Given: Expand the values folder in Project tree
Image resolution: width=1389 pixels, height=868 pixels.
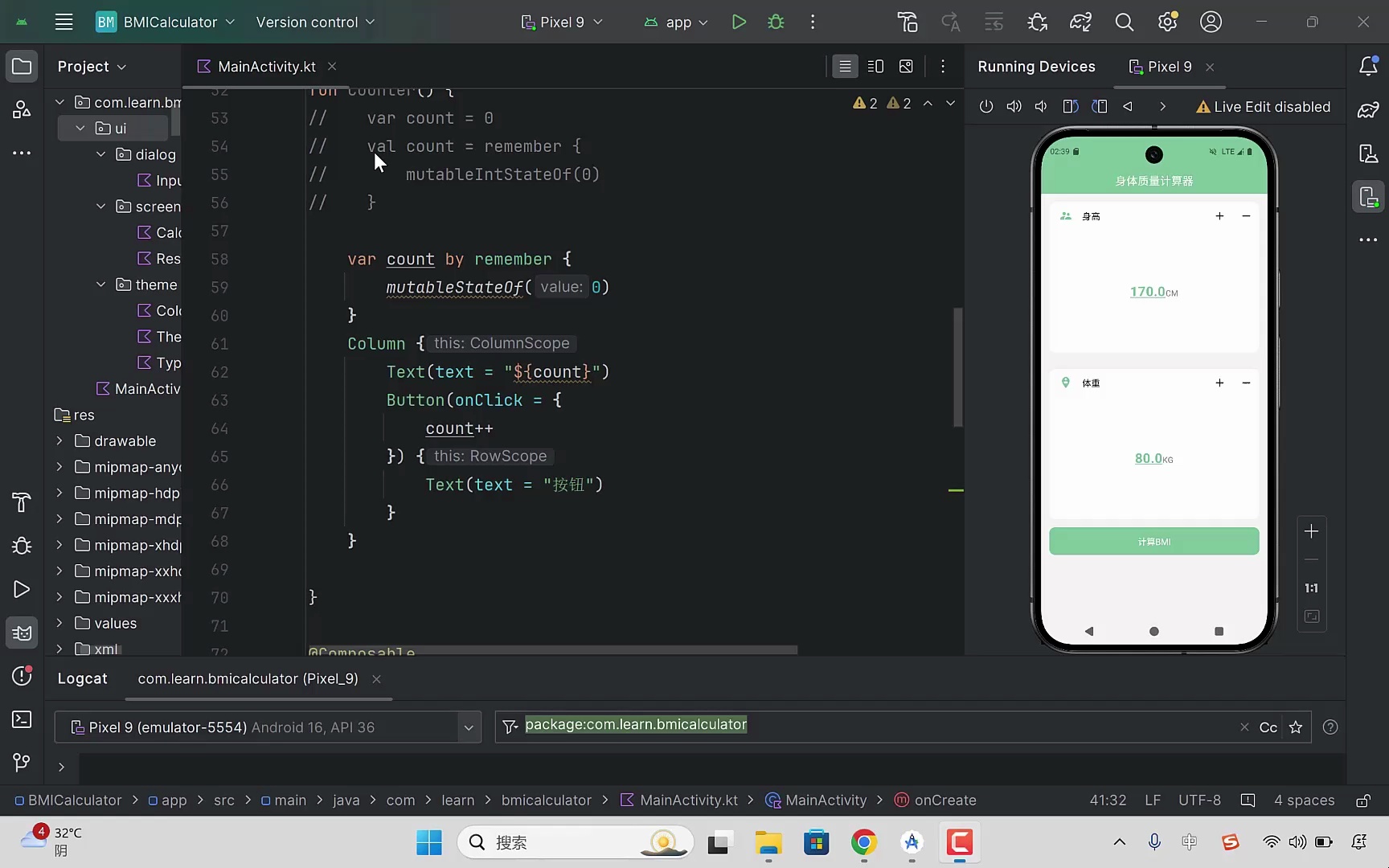Looking at the screenshot, I should [x=58, y=623].
